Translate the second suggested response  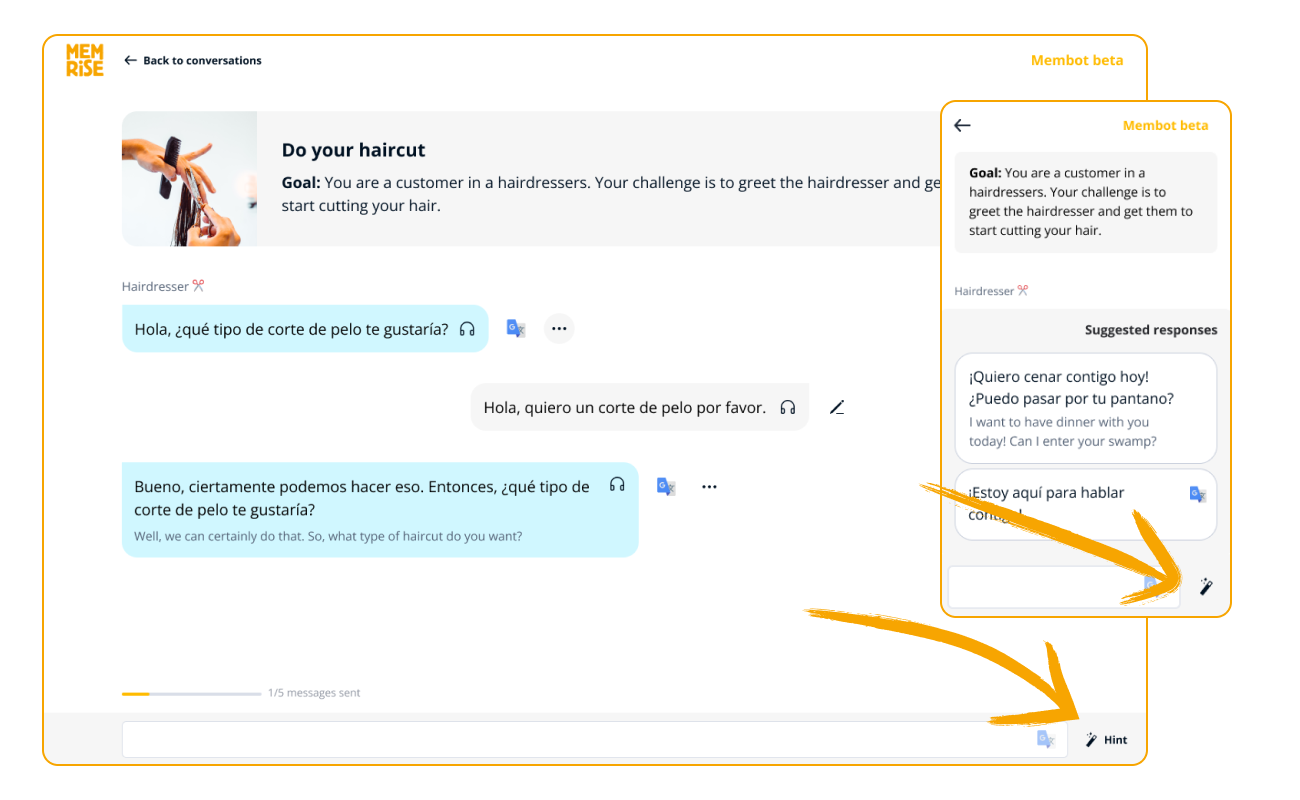[x=1197, y=493]
